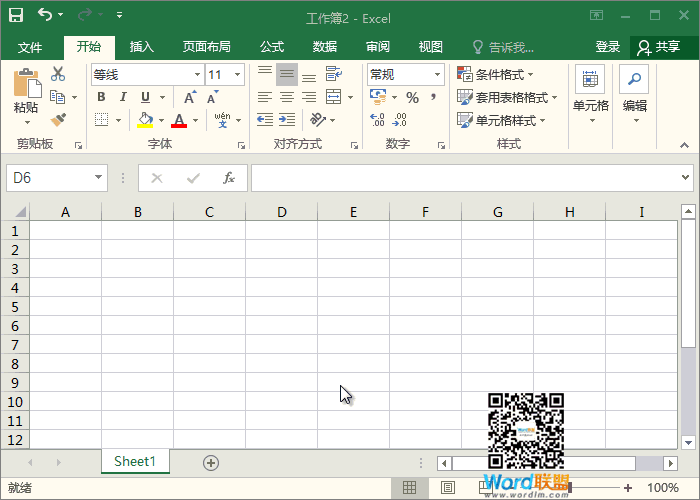This screenshot has width=700, height=500.
Task: Toggle center text horizontally
Action: tap(287, 97)
